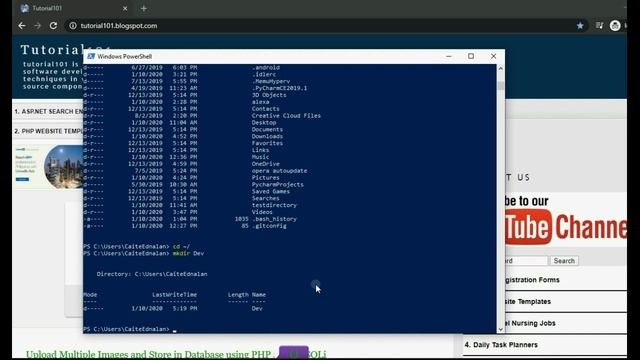640x360 pixels.
Task: Minimize the Windows PowerShell window
Action: [x=449, y=56]
